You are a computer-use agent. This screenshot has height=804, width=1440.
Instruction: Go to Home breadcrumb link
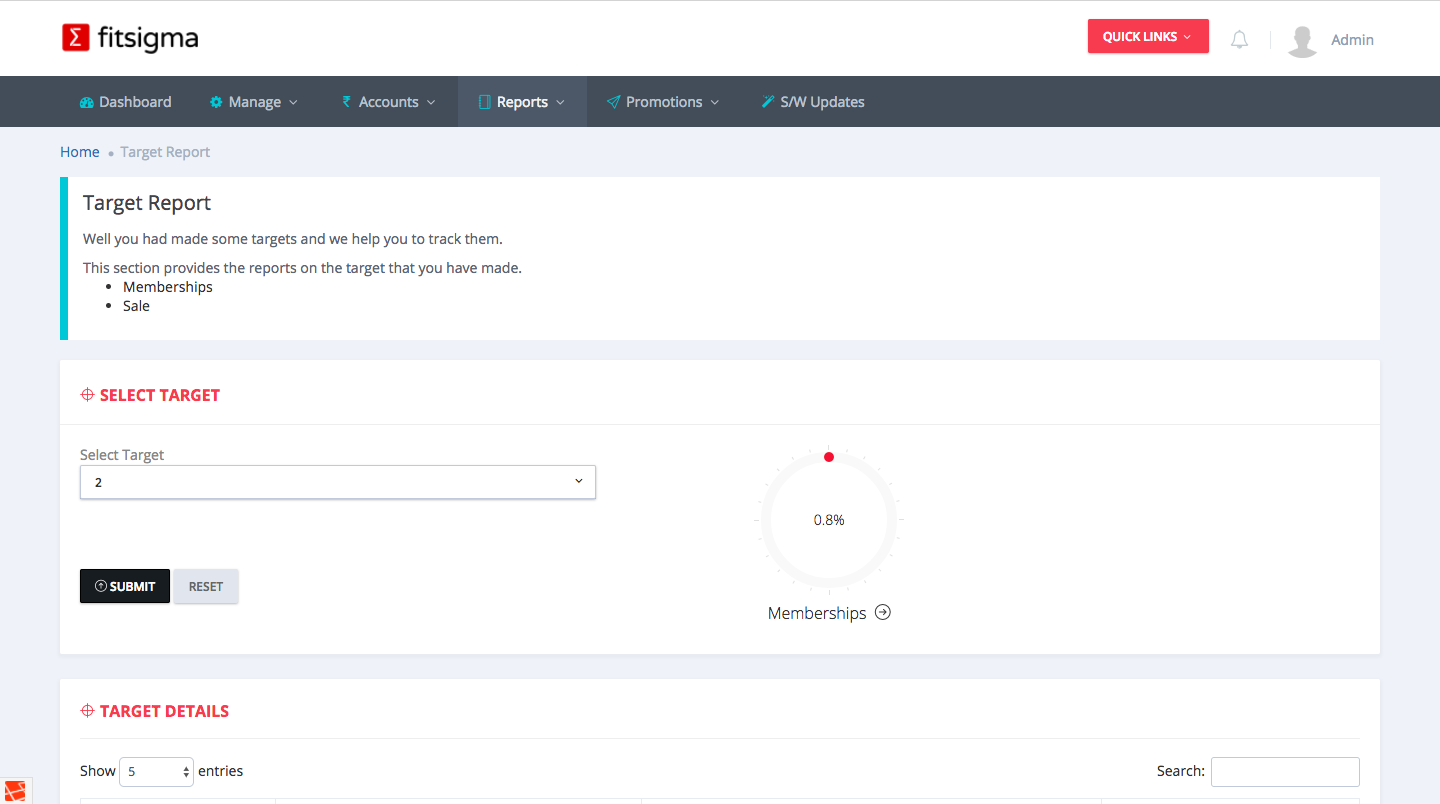pos(80,152)
